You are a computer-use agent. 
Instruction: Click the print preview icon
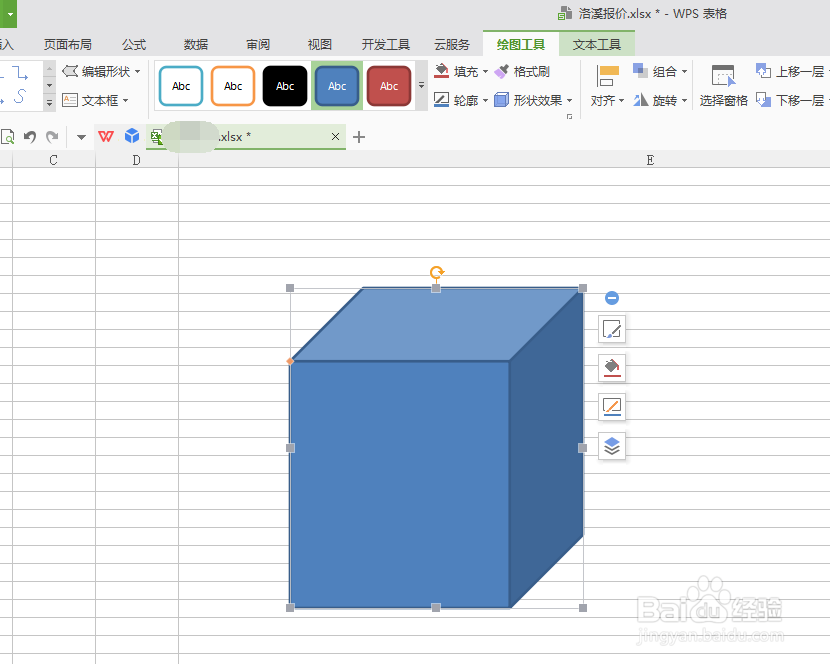7,137
